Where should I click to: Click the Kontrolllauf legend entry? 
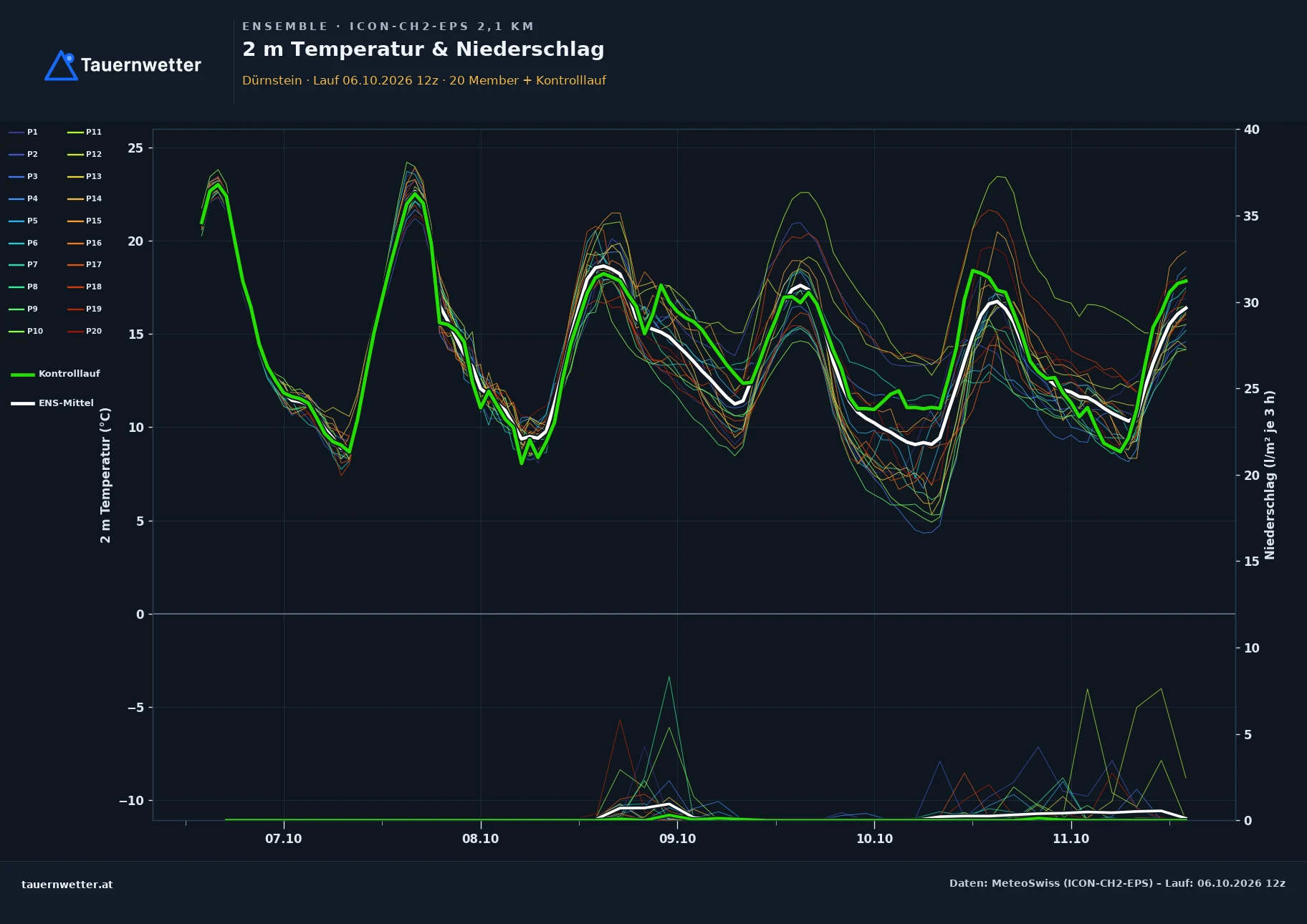(55, 374)
